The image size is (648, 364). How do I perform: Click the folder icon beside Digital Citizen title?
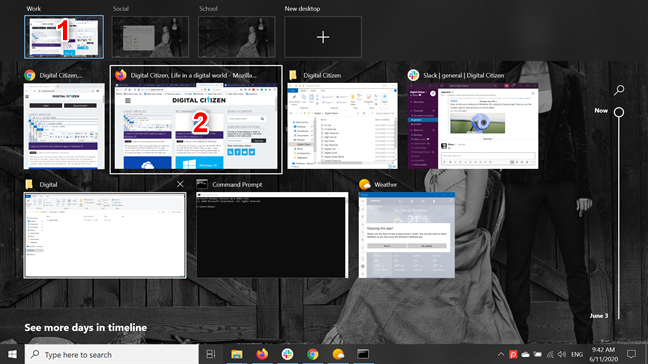coord(293,75)
